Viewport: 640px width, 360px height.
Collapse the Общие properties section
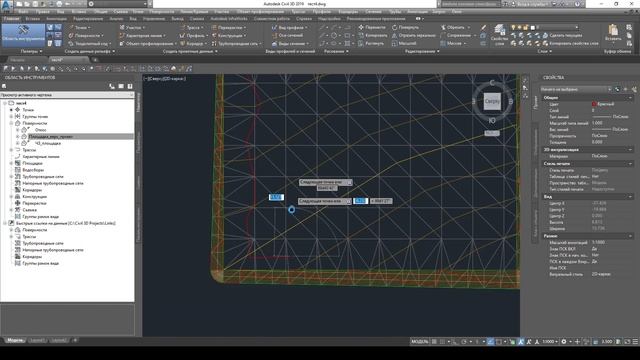tap(630, 98)
